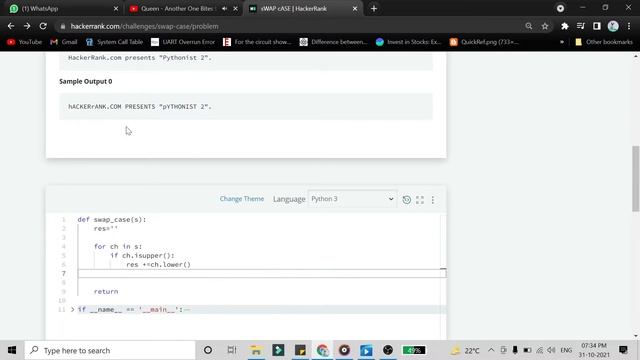Show hidden system tray icons
Screen dimensions: 640x360
click(x=491, y=350)
